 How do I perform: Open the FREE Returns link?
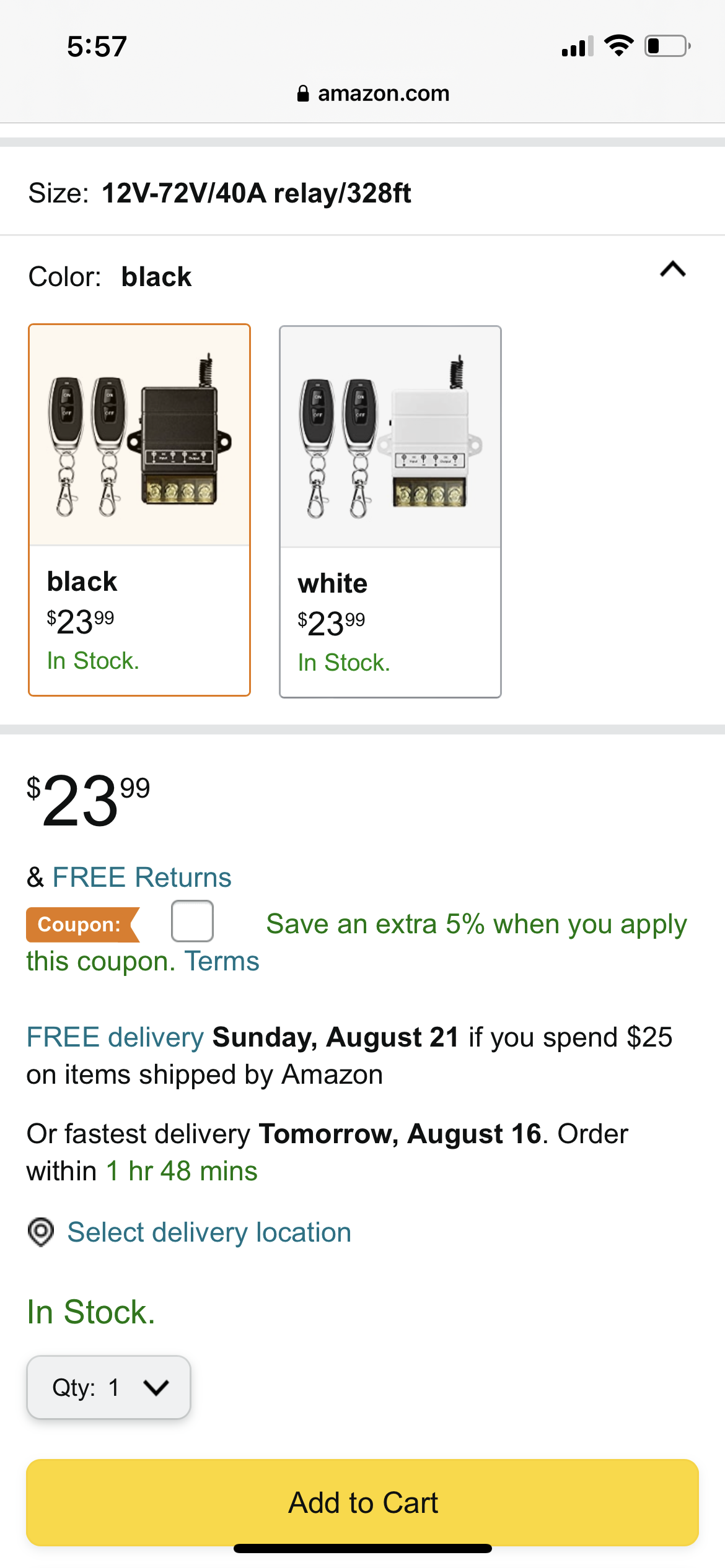[x=142, y=878]
